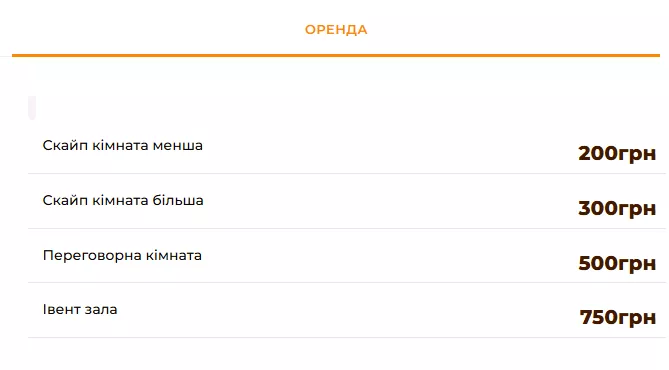The image size is (669, 370).
Task: Click the word Івент in the last row
Action: click(x=61, y=309)
